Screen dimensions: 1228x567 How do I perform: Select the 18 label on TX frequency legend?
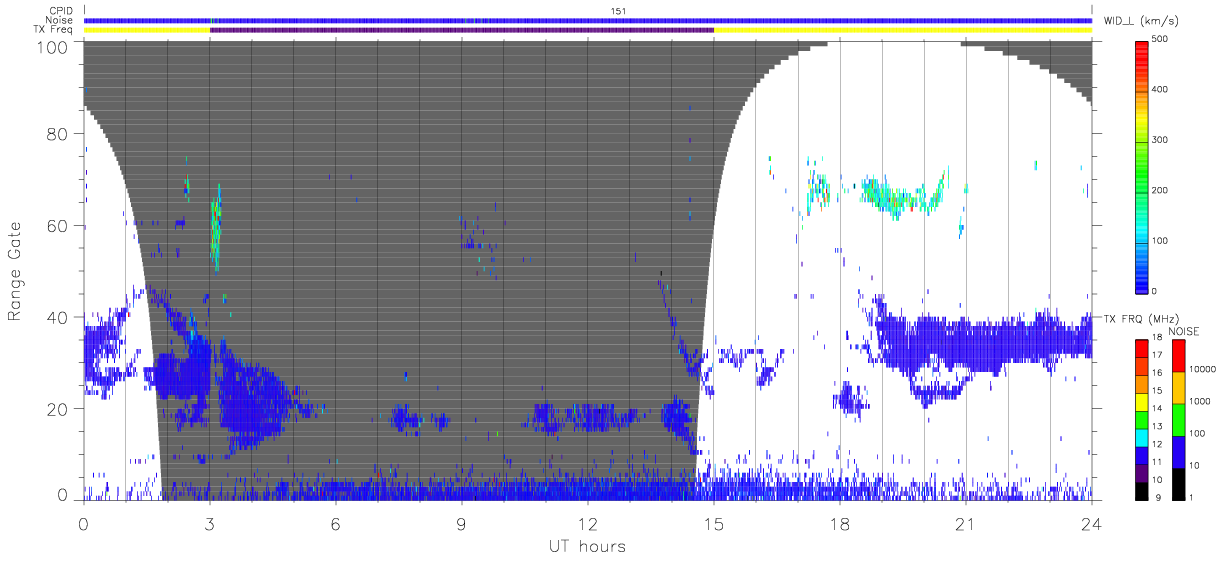point(1159,339)
